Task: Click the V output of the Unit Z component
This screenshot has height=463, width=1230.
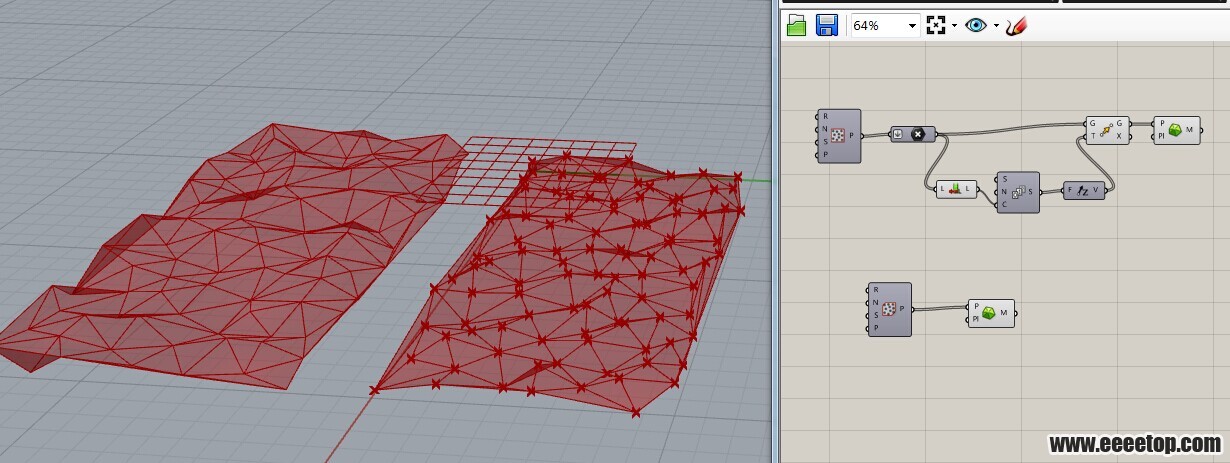Action: click(x=1098, y=189)
